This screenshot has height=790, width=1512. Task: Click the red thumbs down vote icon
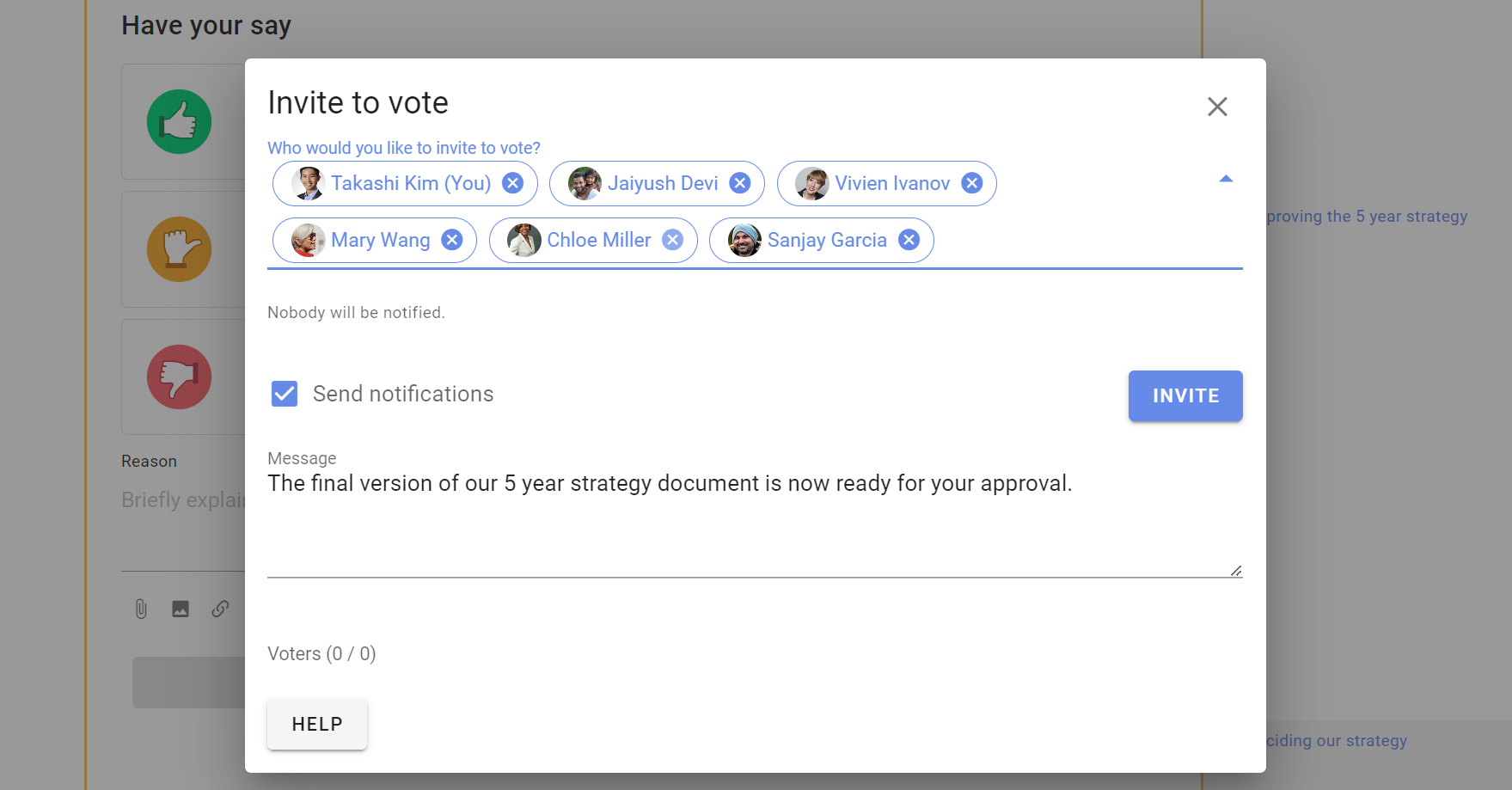coord(179,377)
